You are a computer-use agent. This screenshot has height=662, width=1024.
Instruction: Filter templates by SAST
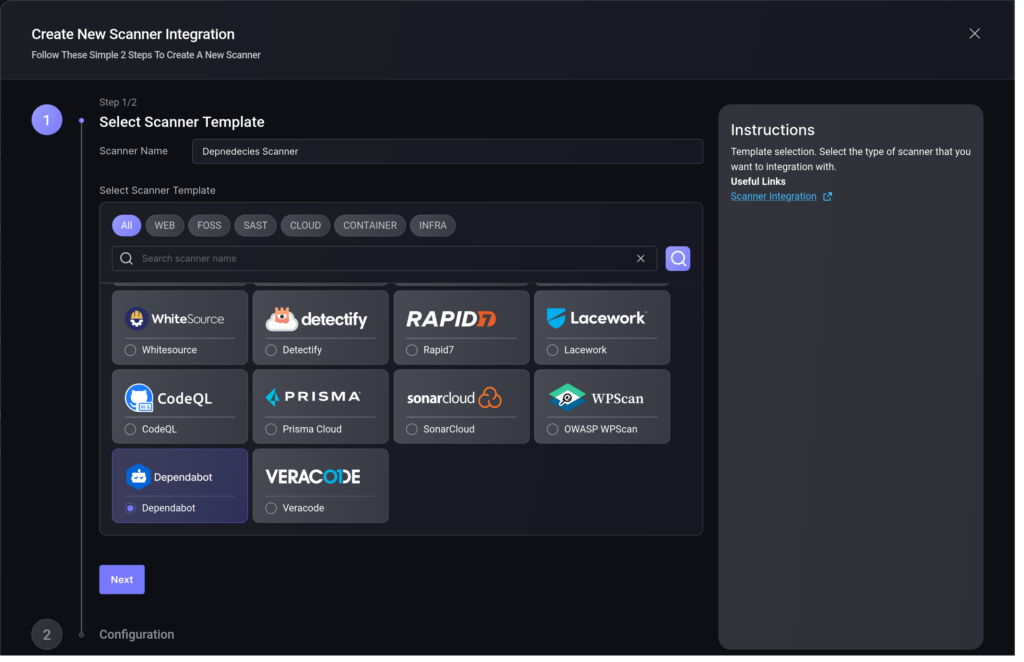click(x=255, y=225)
